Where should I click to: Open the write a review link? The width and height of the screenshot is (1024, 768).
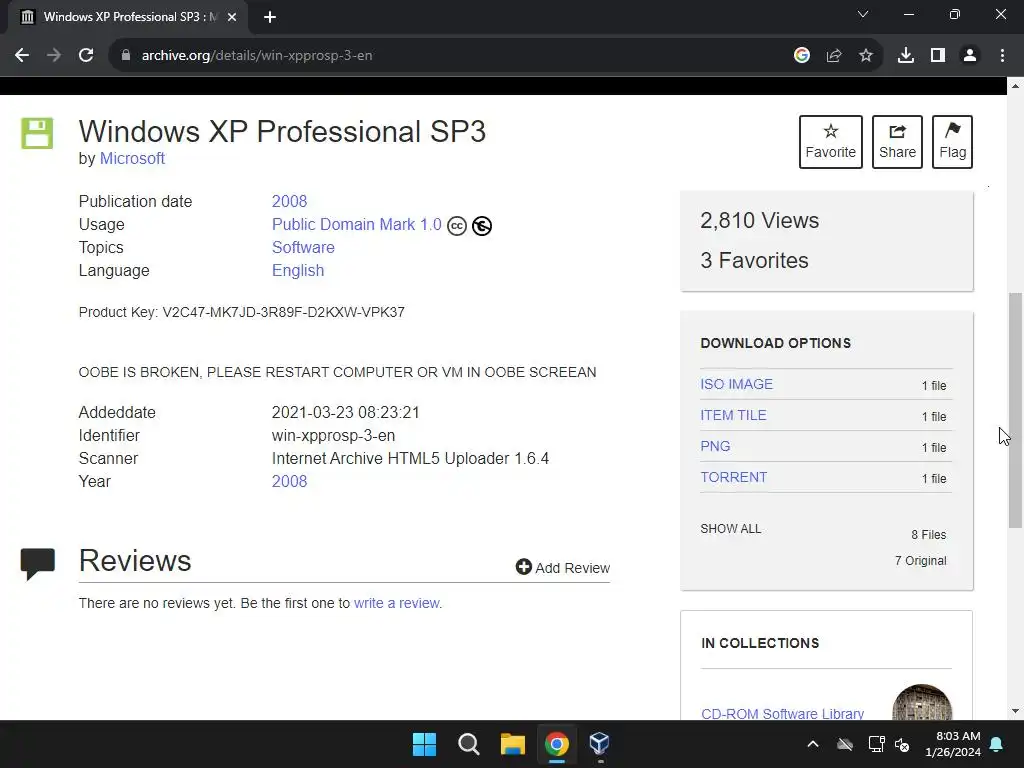(396, 603)
